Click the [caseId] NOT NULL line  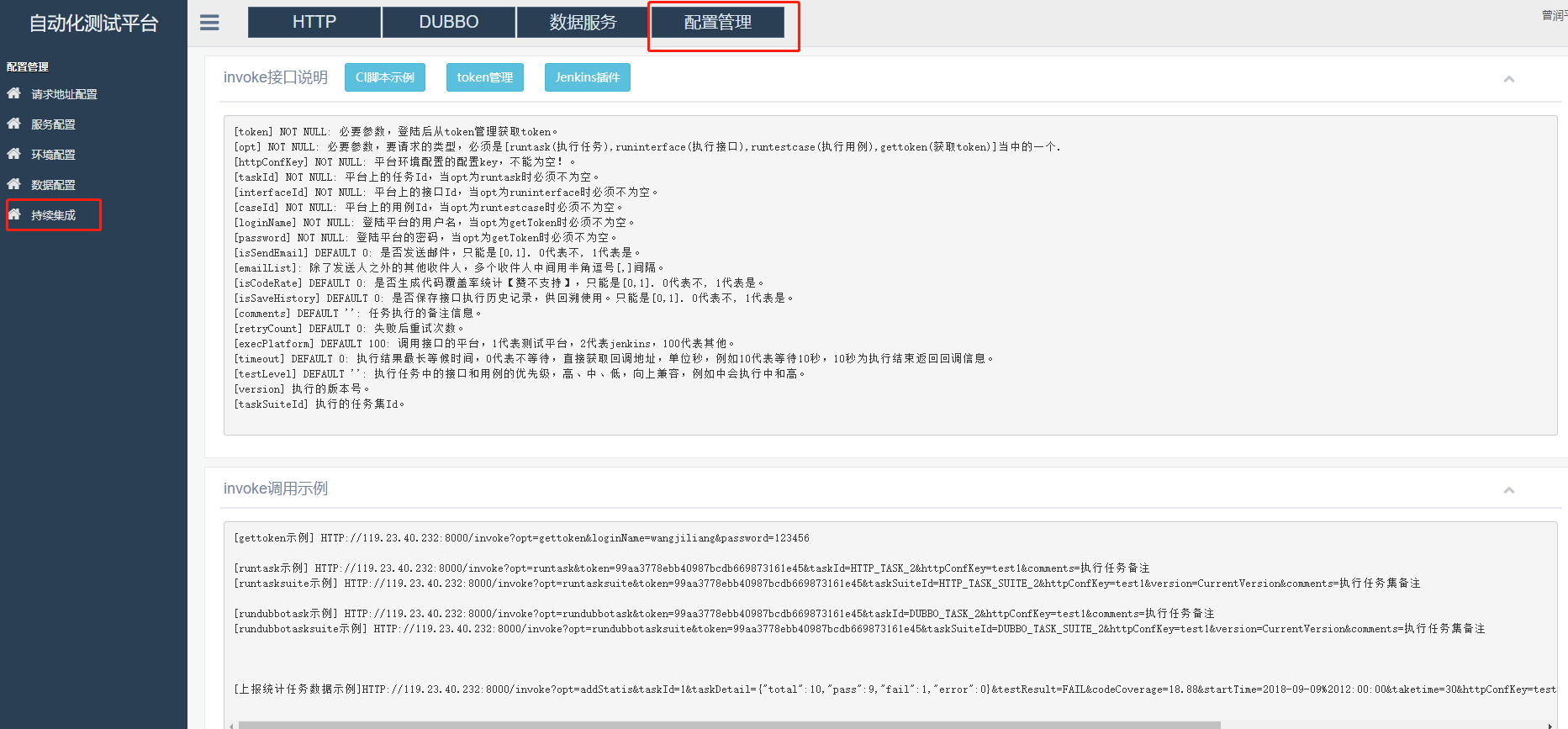pos(429,208)
